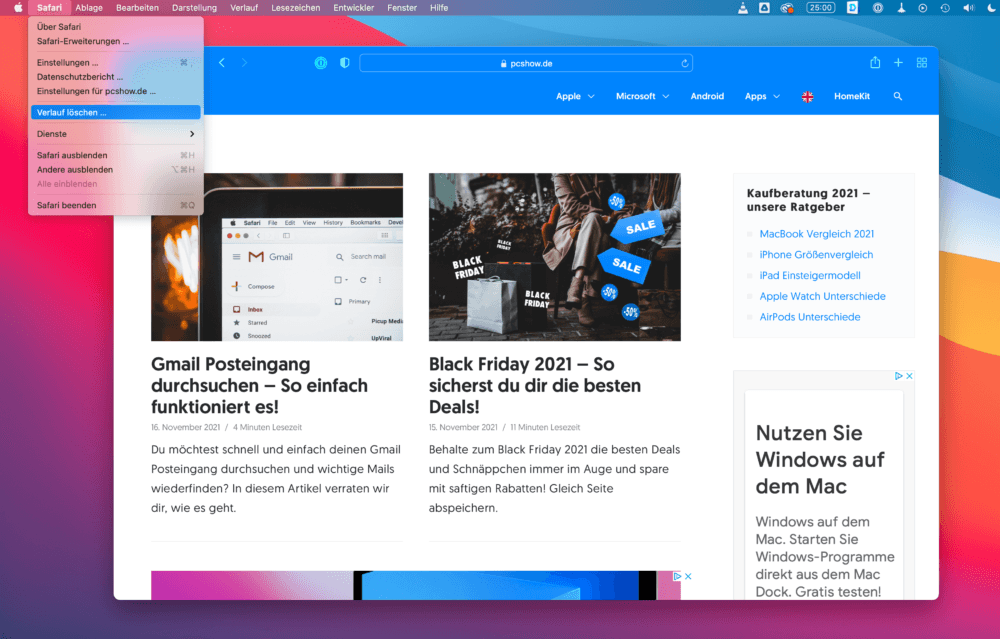
Task: Click the pcshow.de address bar
Action: coord(526,63)
